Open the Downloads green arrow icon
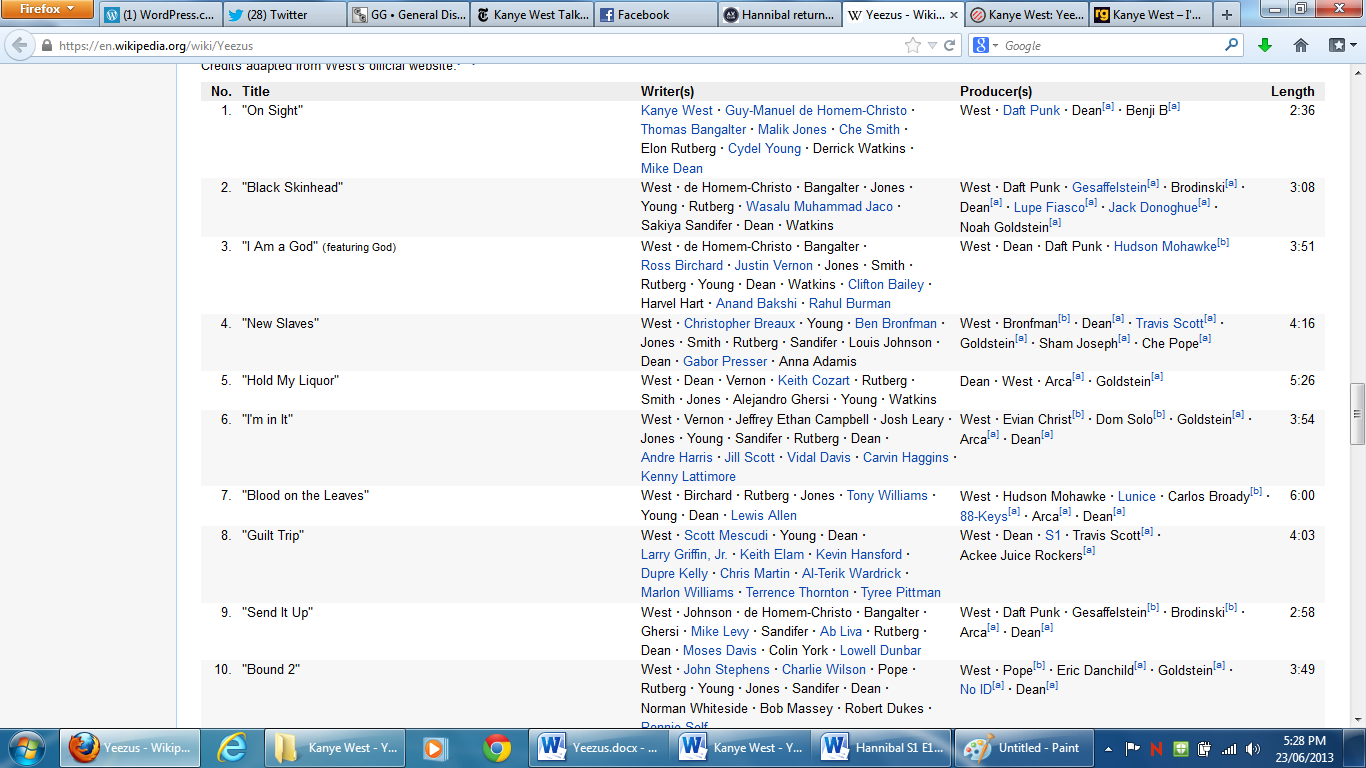 click(1265, 46)
